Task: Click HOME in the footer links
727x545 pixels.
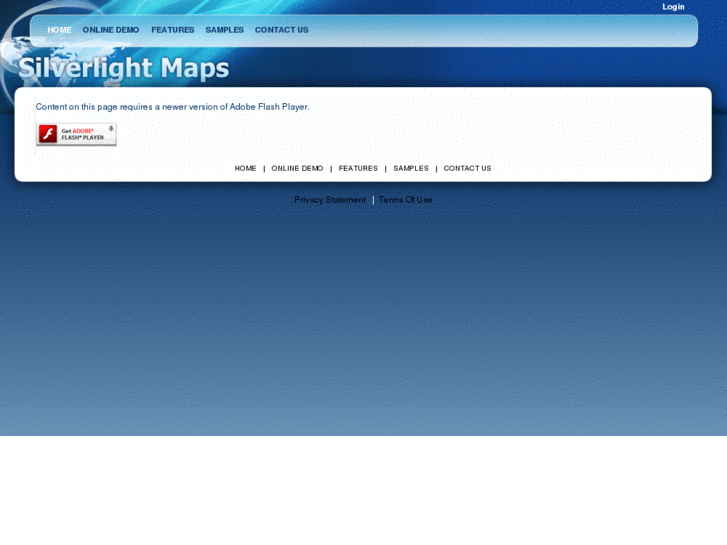Action: pos(245,168)
